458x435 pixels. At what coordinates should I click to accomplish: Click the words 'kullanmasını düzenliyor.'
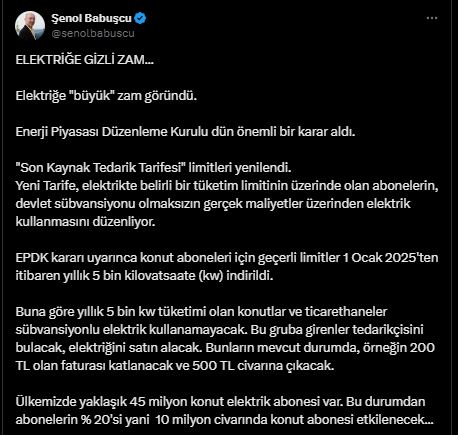pyautogui.click(x=85, y=222)
